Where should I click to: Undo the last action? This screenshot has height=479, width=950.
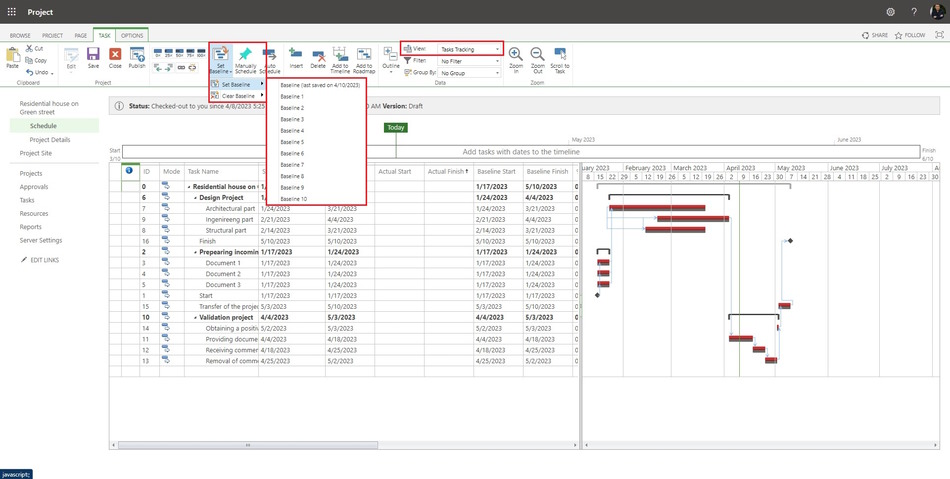pyautogui.click(x=37, y=72)
